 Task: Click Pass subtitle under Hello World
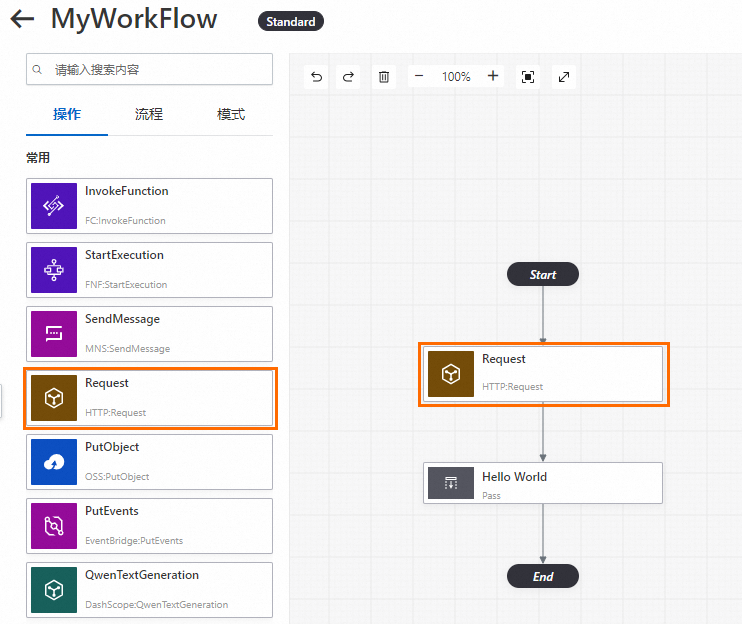[491, 495]
